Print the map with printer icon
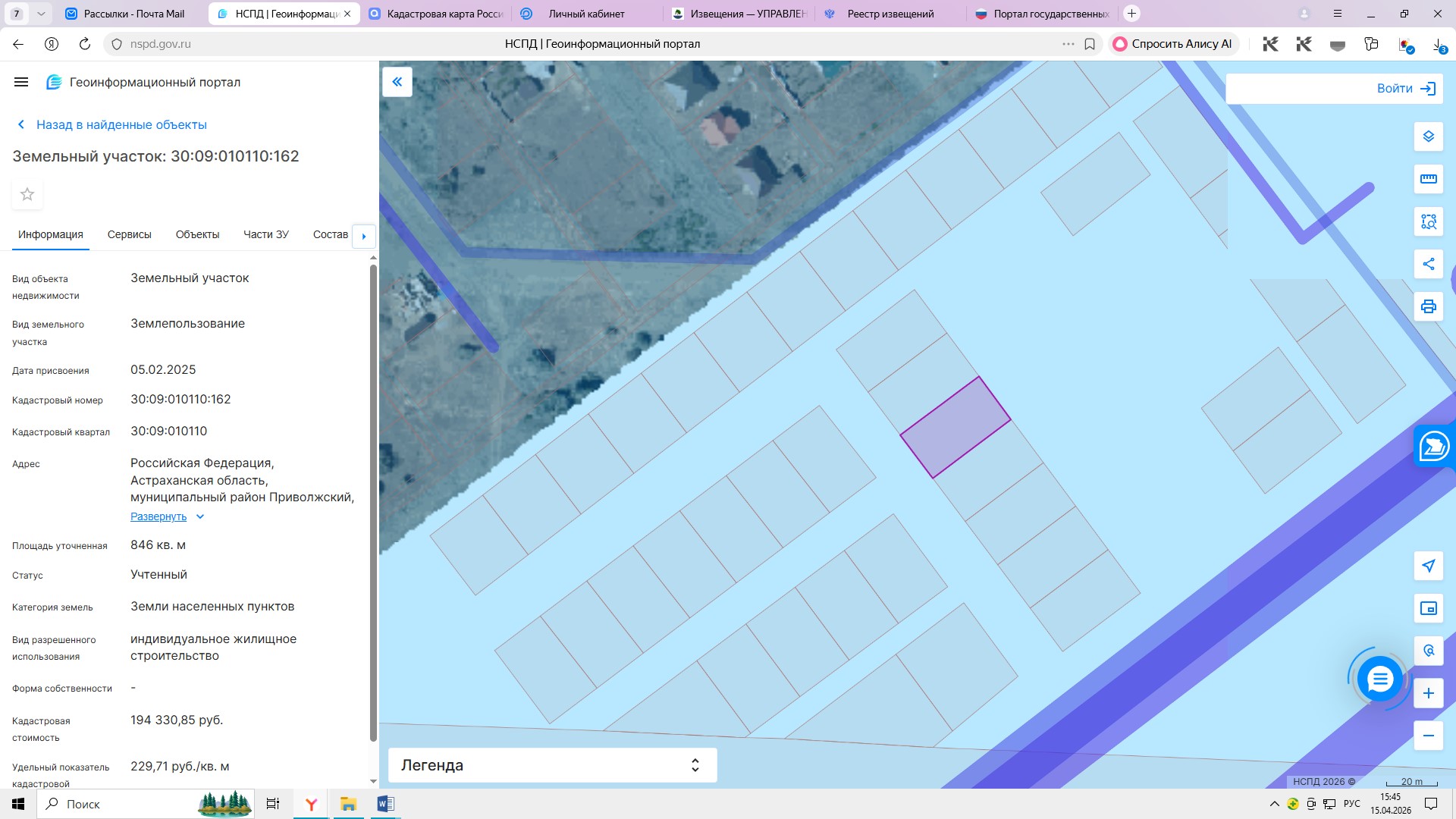 point(1428,306)
